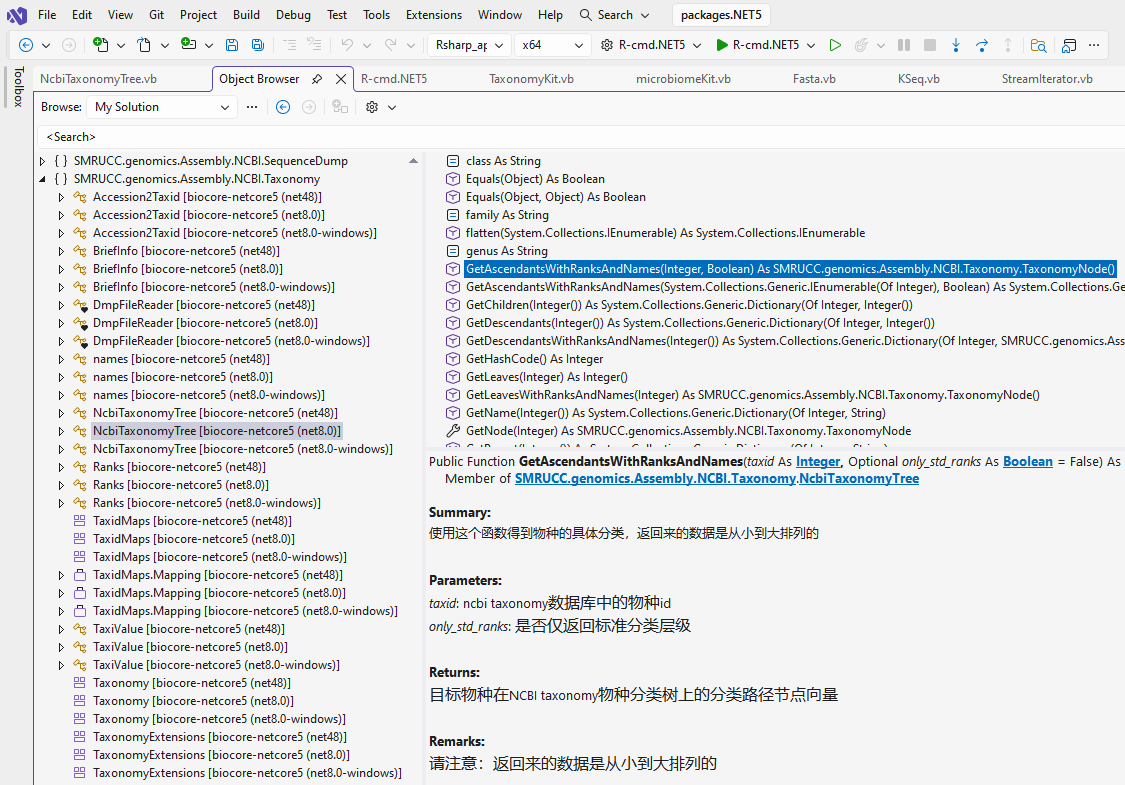Click Object Browser Back navigation arrow

point(283,107)
